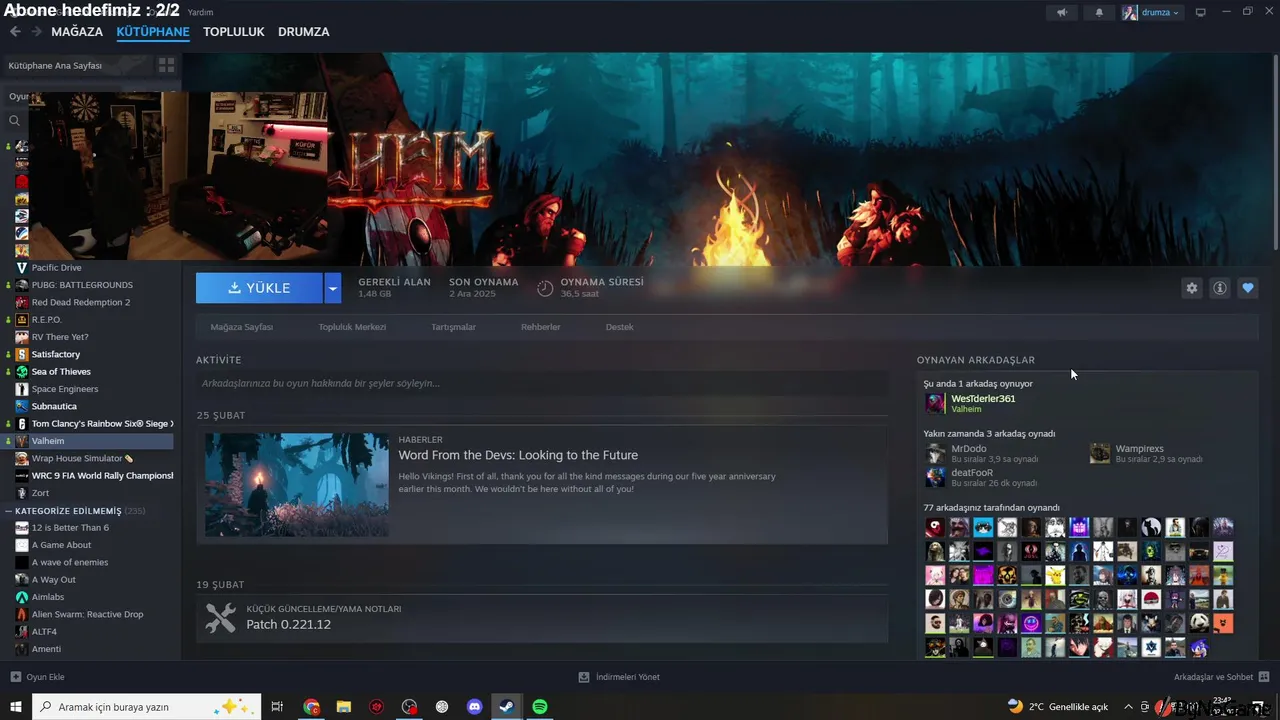The width and height of the screenshot is (1280, 720).
Task: Open the DRUMZA profile tab
Action: (303, 32)
